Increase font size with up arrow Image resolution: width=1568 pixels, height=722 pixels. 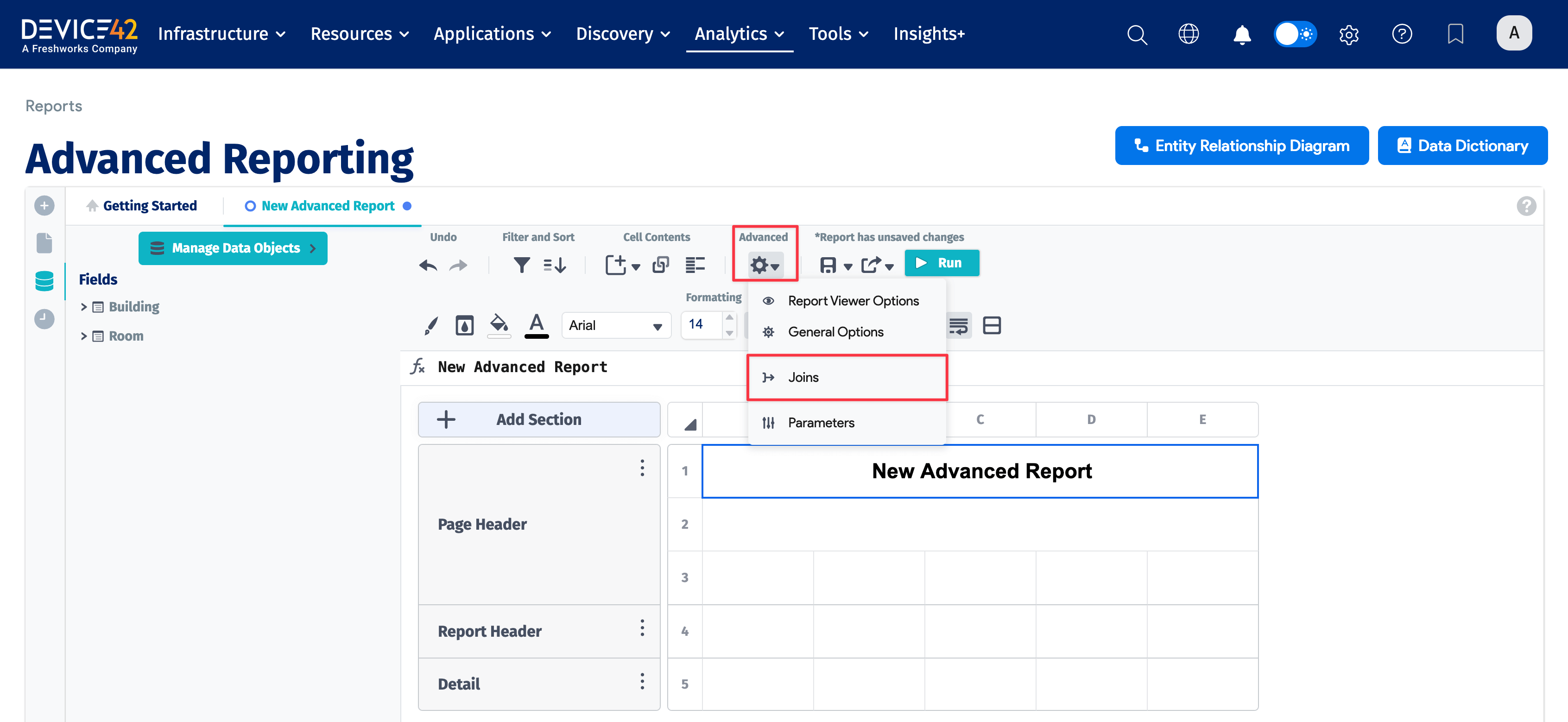click(729, 318)
